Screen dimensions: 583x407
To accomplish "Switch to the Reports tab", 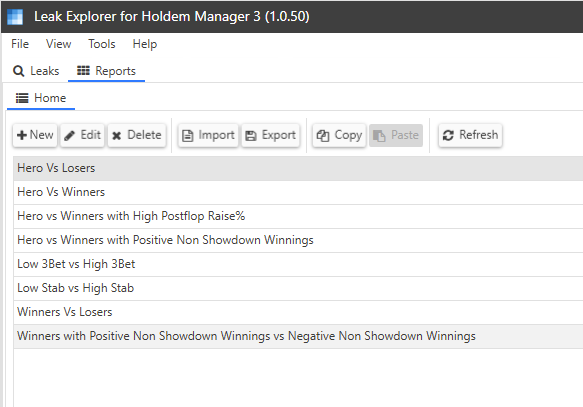I will (x=106, y=71).
